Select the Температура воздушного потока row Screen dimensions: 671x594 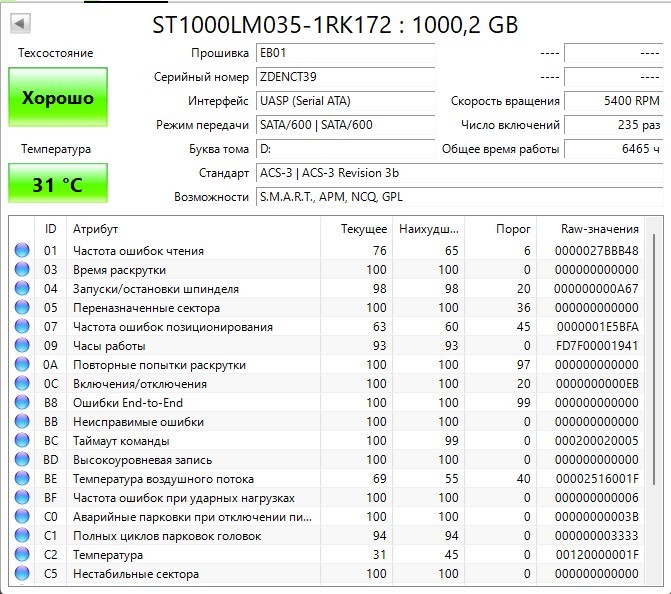[326, 478]
